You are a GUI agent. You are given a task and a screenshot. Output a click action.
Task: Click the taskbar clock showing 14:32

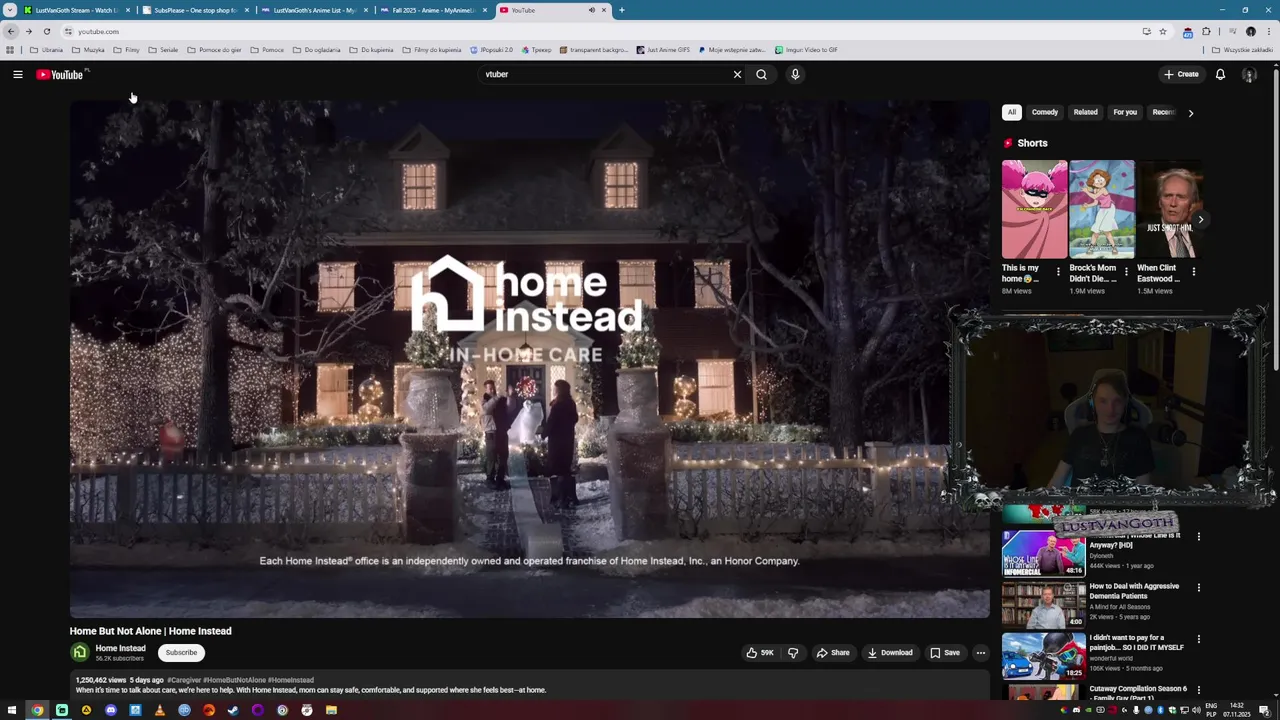tap(1237, 710)
